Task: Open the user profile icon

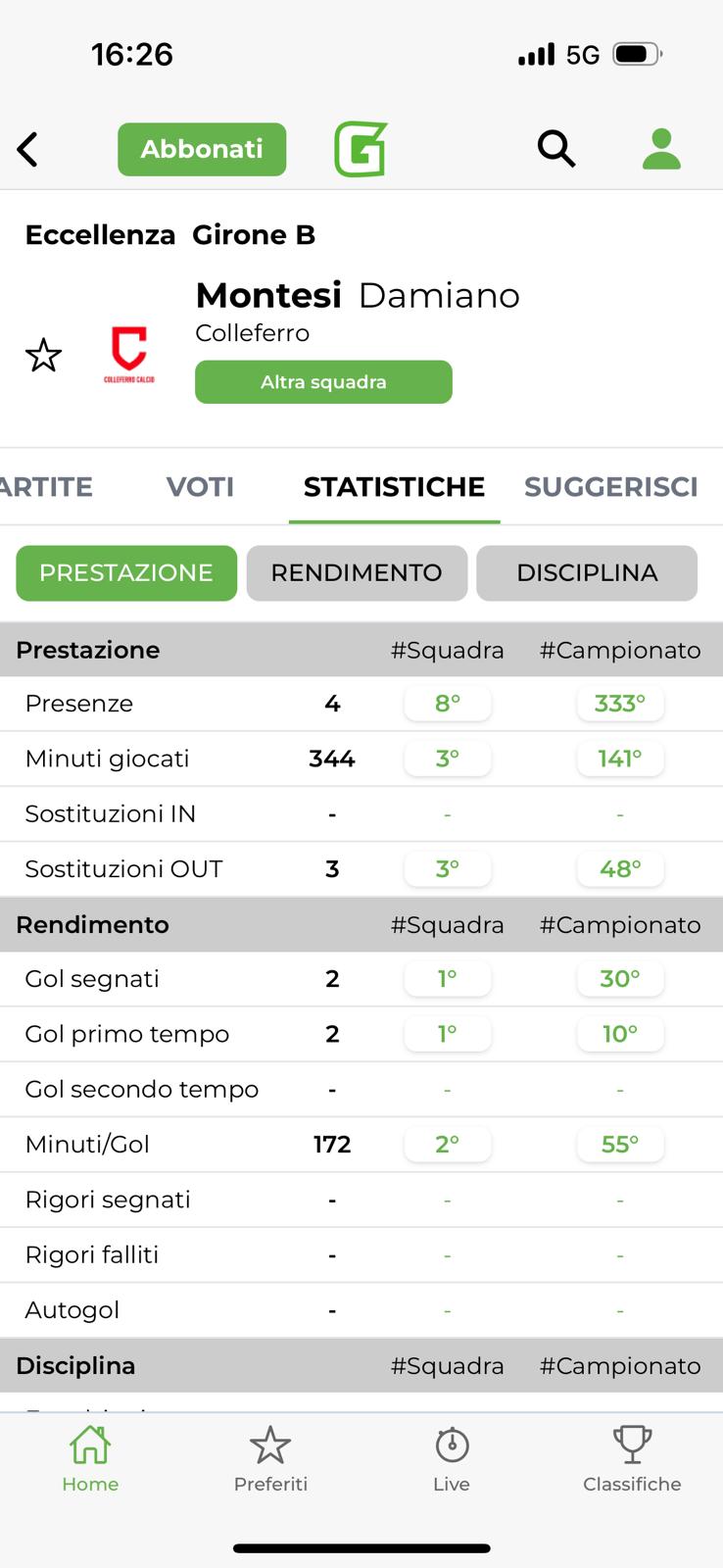Action: pos(661,149)
